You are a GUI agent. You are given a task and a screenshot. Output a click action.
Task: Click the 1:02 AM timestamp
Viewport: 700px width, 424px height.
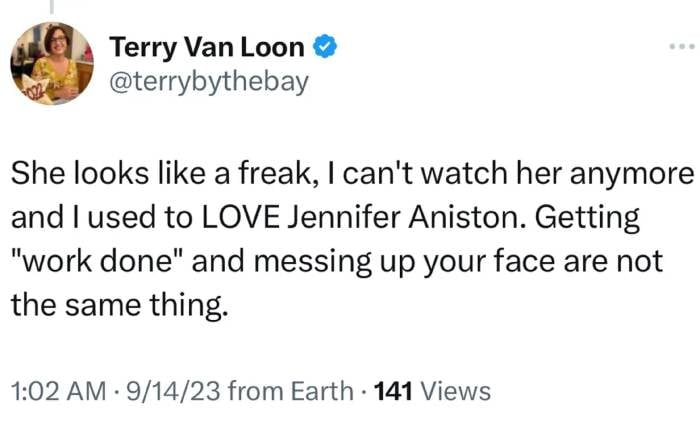pyautogui.click(x=56, y=391)
